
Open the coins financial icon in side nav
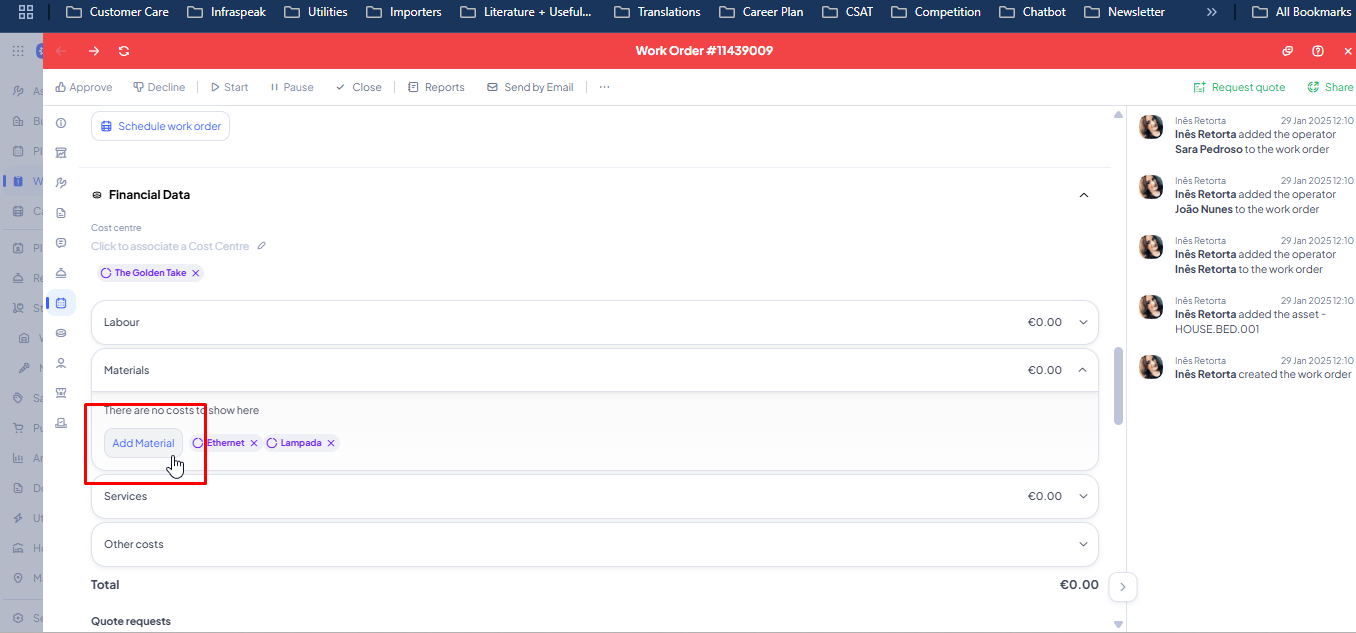61,333
